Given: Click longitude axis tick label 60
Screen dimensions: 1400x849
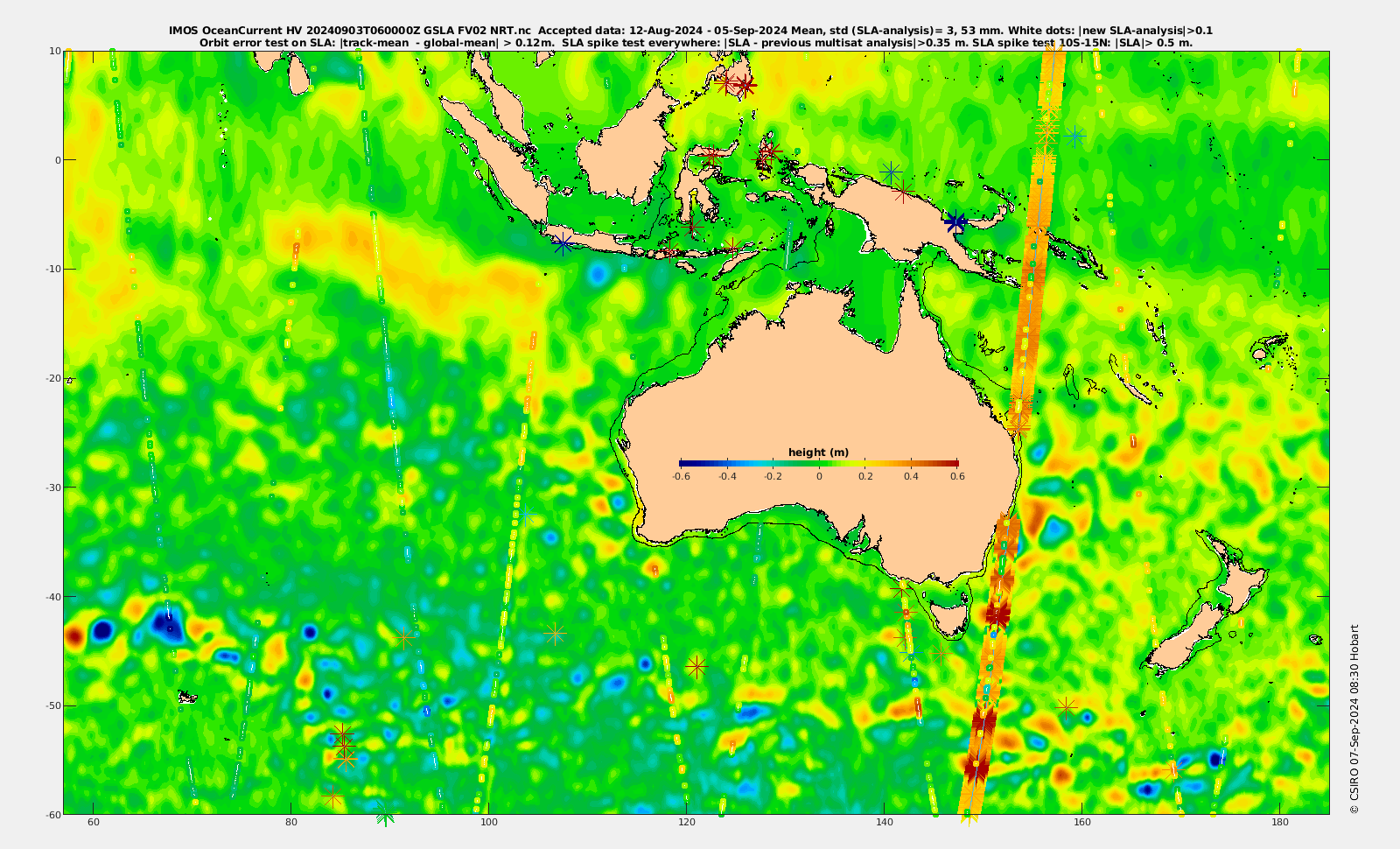Looking at the screenshot, I should click(x=94, y=822).
